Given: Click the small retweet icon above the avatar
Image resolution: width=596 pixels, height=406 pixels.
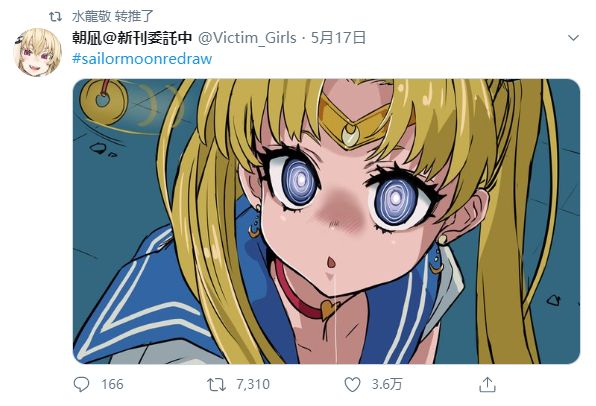Looking at the screenshot, I should 55,16.
